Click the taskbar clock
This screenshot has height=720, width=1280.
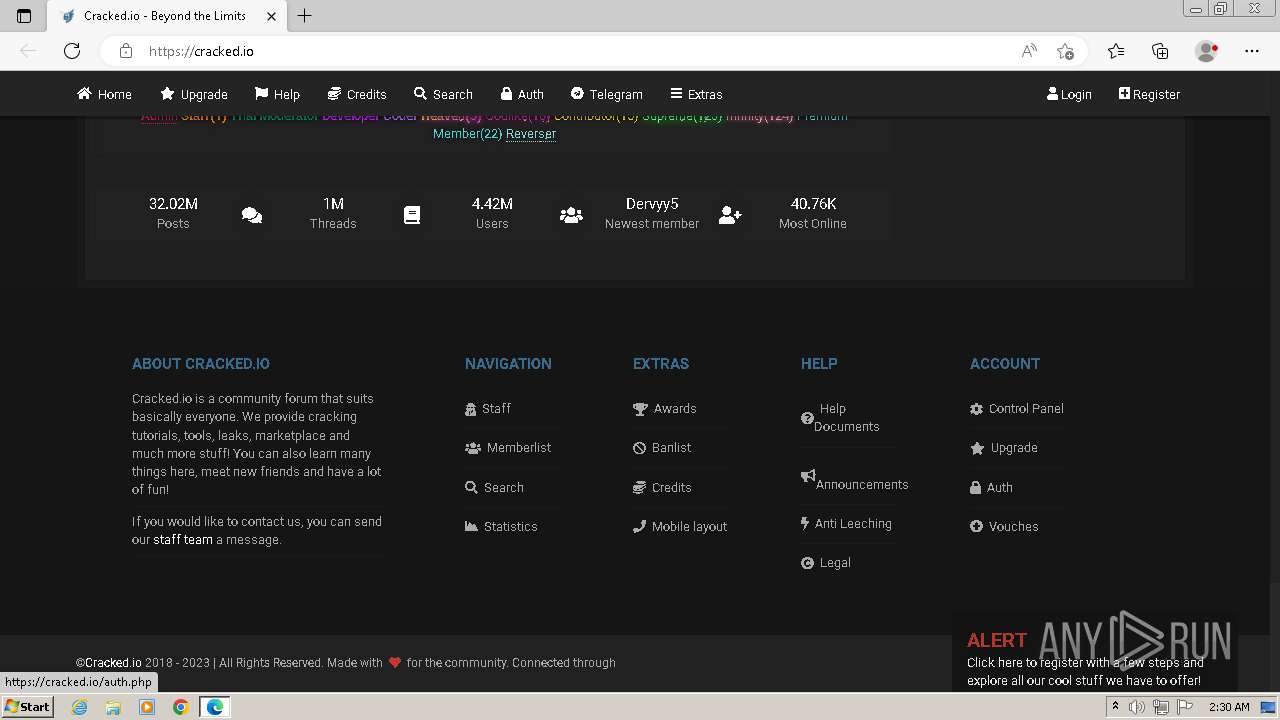click(1229, 707)
